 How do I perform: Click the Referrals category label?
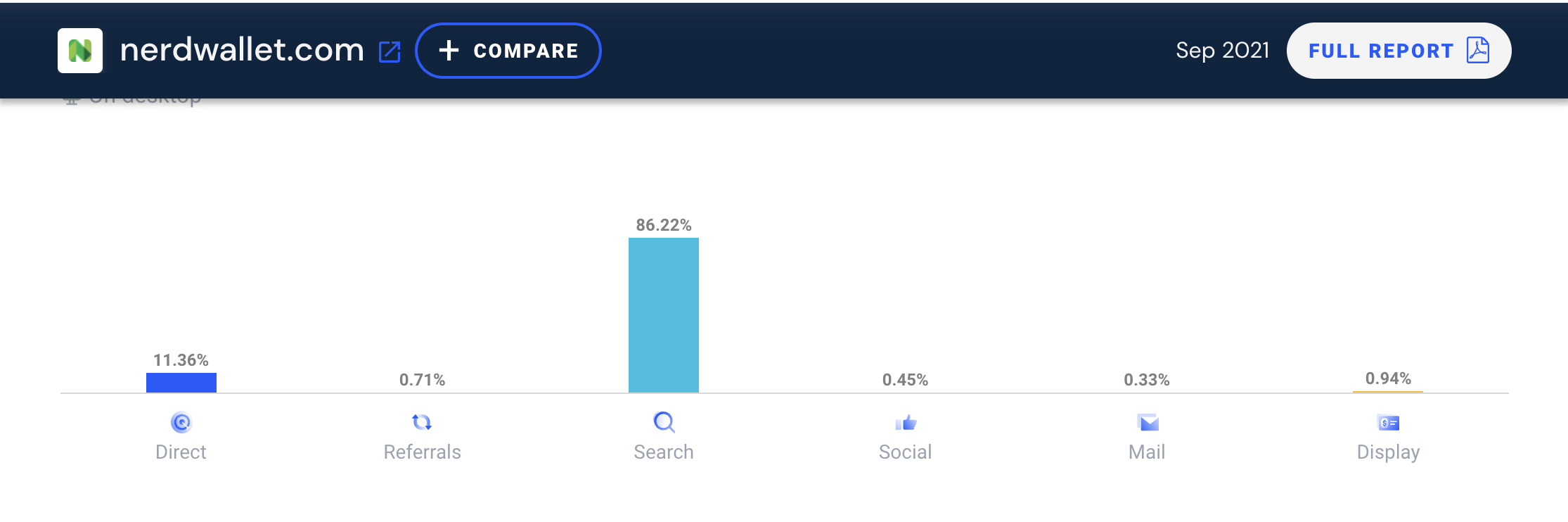coord(422,452)
